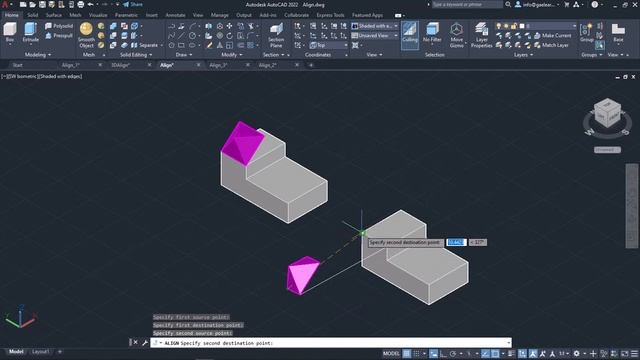Image resolution: width=640 pixels, height=360 pixels.
Task: Switch to the Layout1 tab
Action: [40, 351]
